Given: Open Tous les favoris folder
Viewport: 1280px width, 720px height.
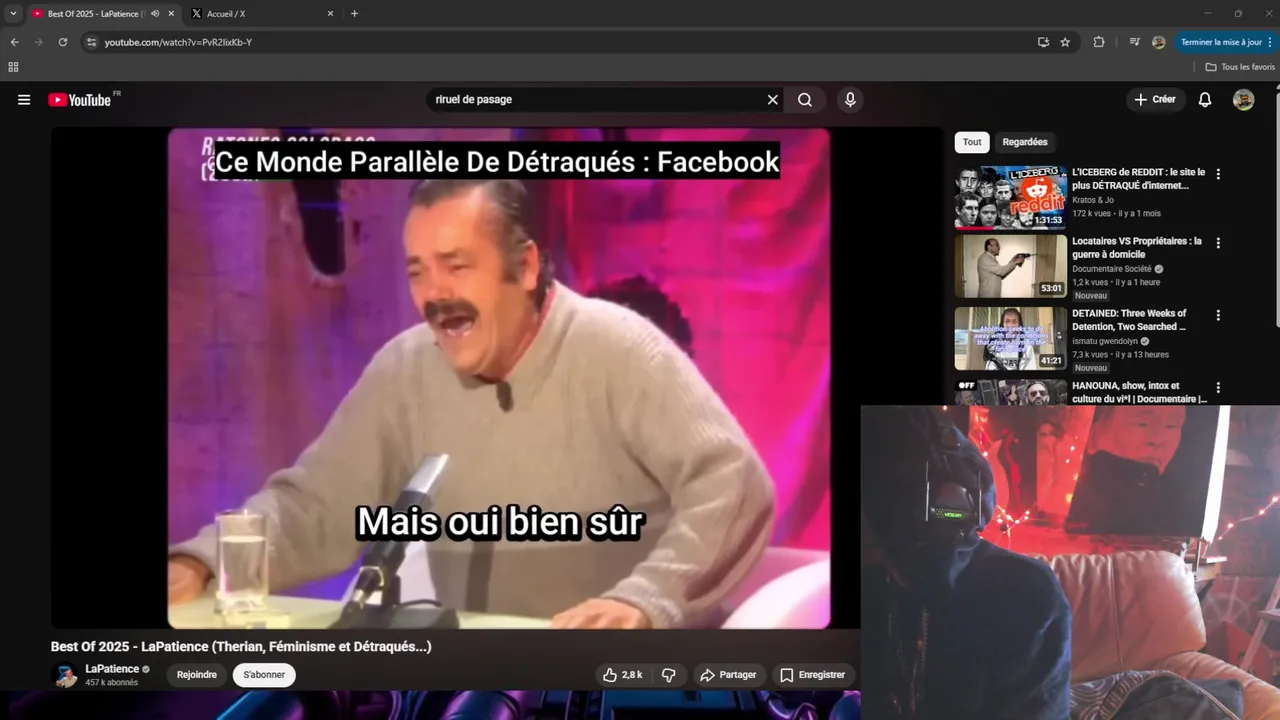Looking at the screenshot, I should [x=1240, y=67].
